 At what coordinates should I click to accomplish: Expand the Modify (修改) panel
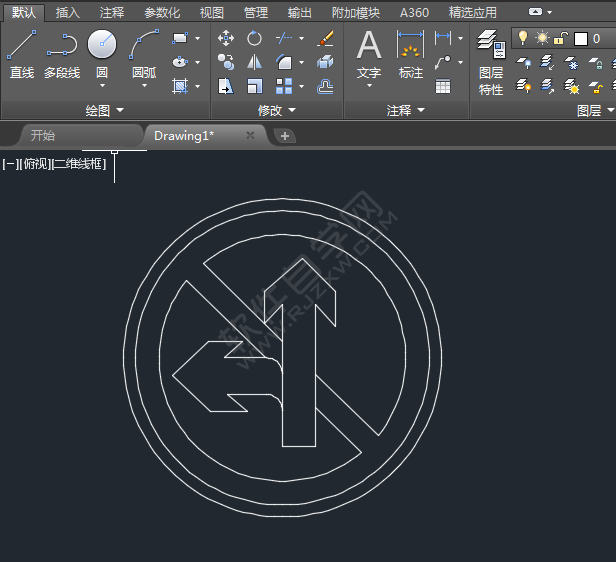coord(277,110)
